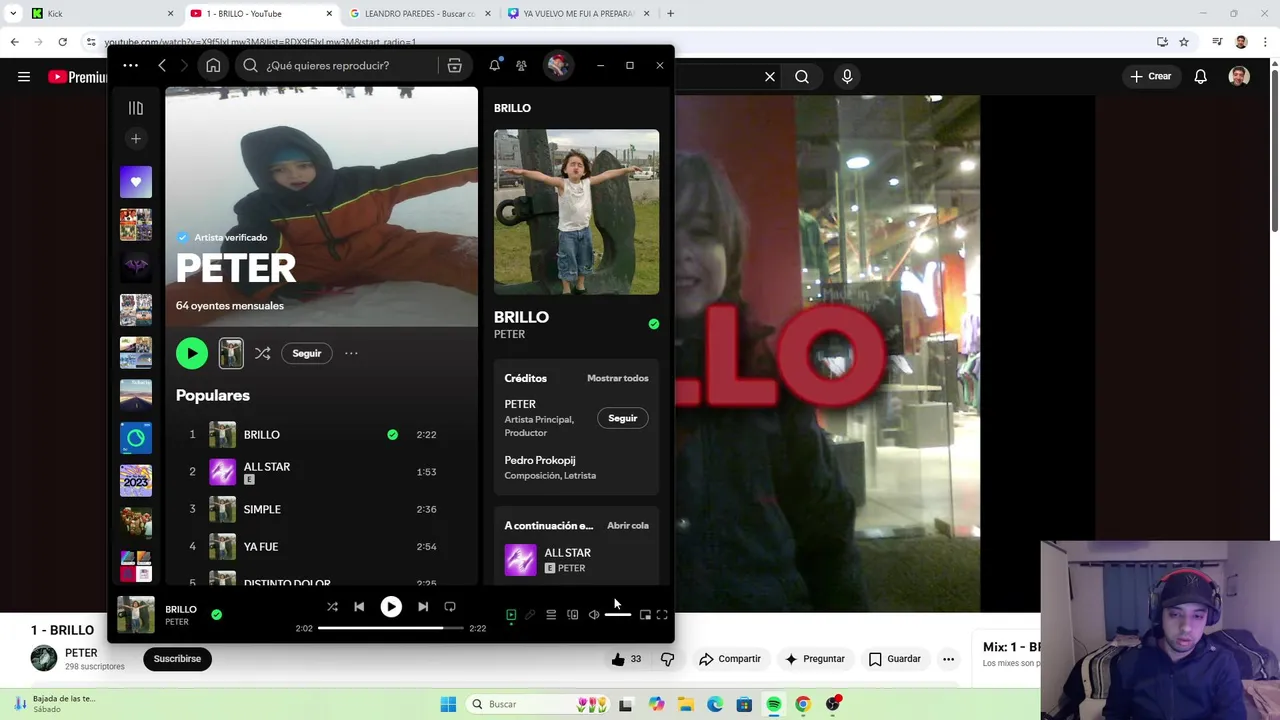Follow PETER with Seguir button under banner
The image size is (1280, 720).
pos(306,353)
